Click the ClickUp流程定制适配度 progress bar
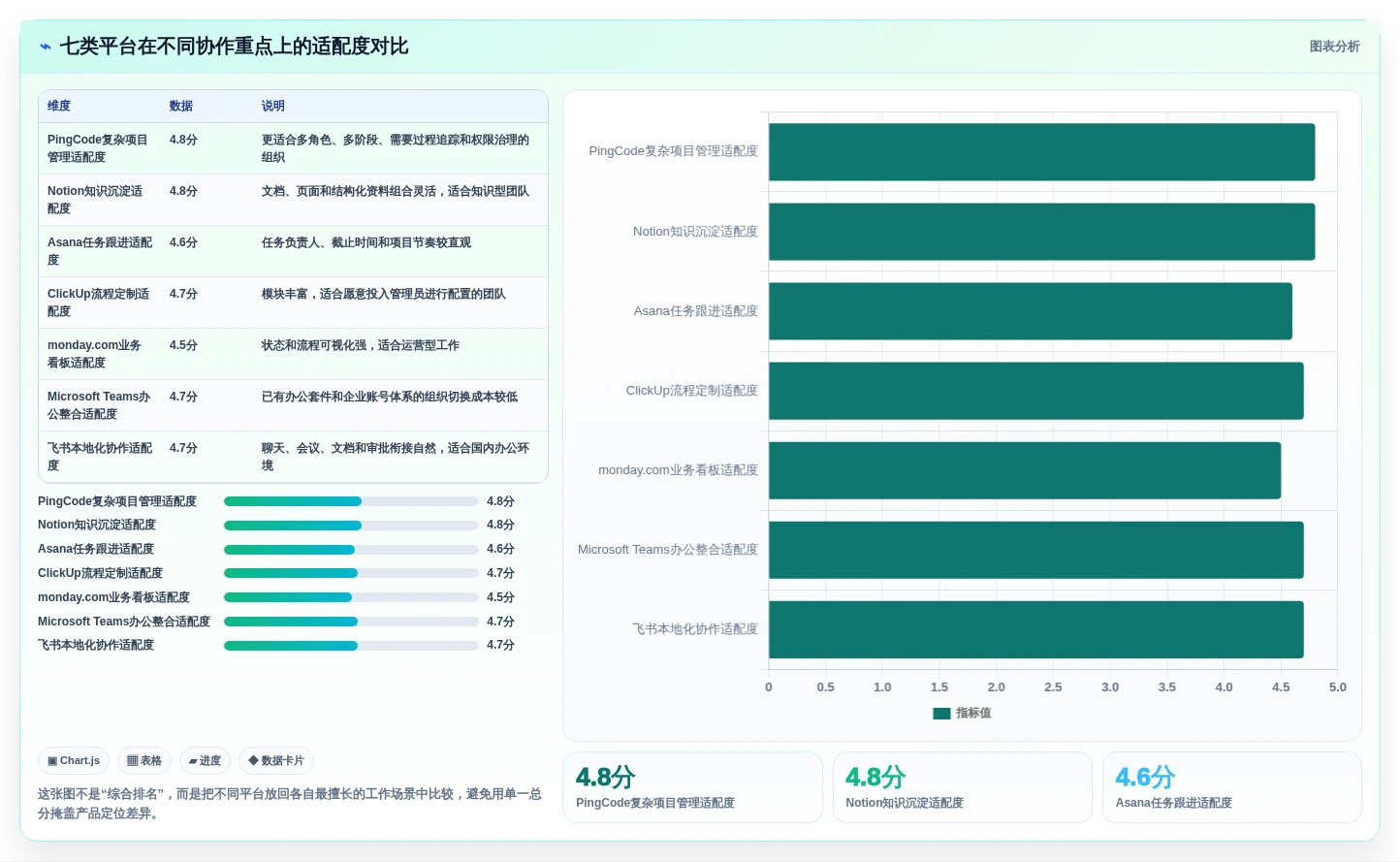This screenshot has width=1400, height=862. tap(351, 573)
